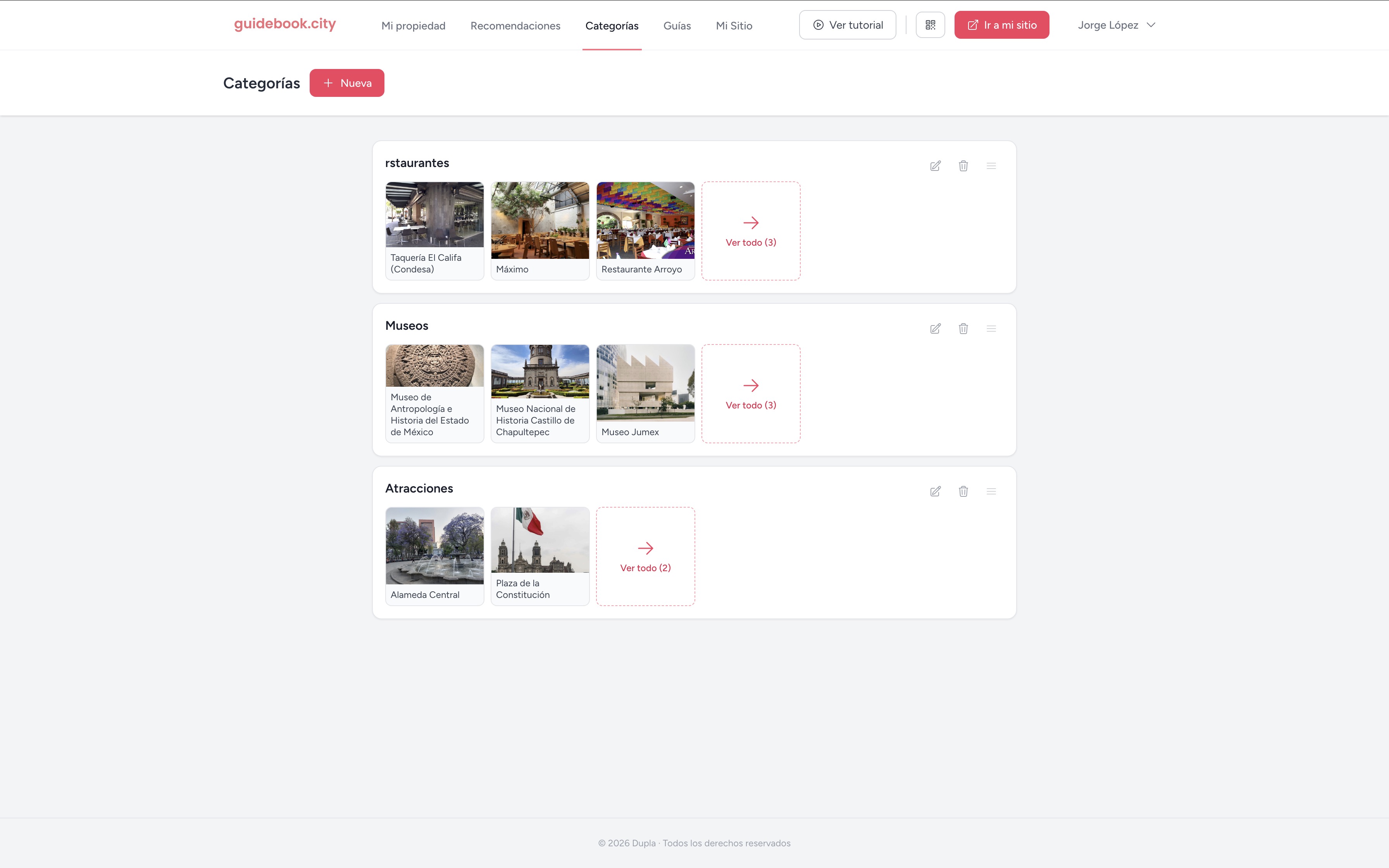Delete the rstaurantes category via trash icon
1389x868 pixels.
(x=963, y=166)
